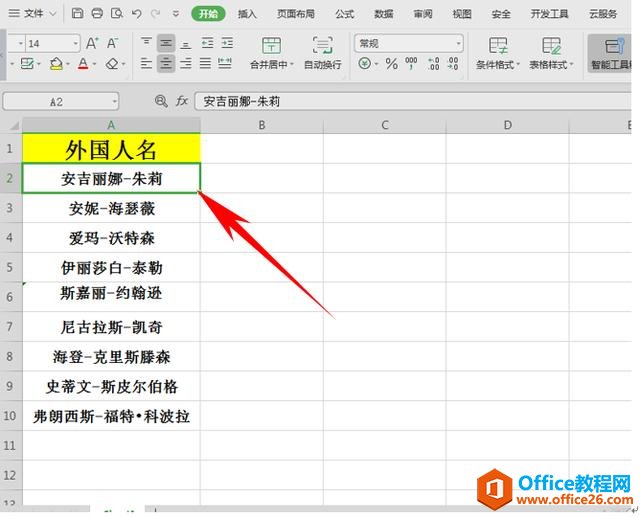
Task: Select column B header
Action: (x=262, y=125)
